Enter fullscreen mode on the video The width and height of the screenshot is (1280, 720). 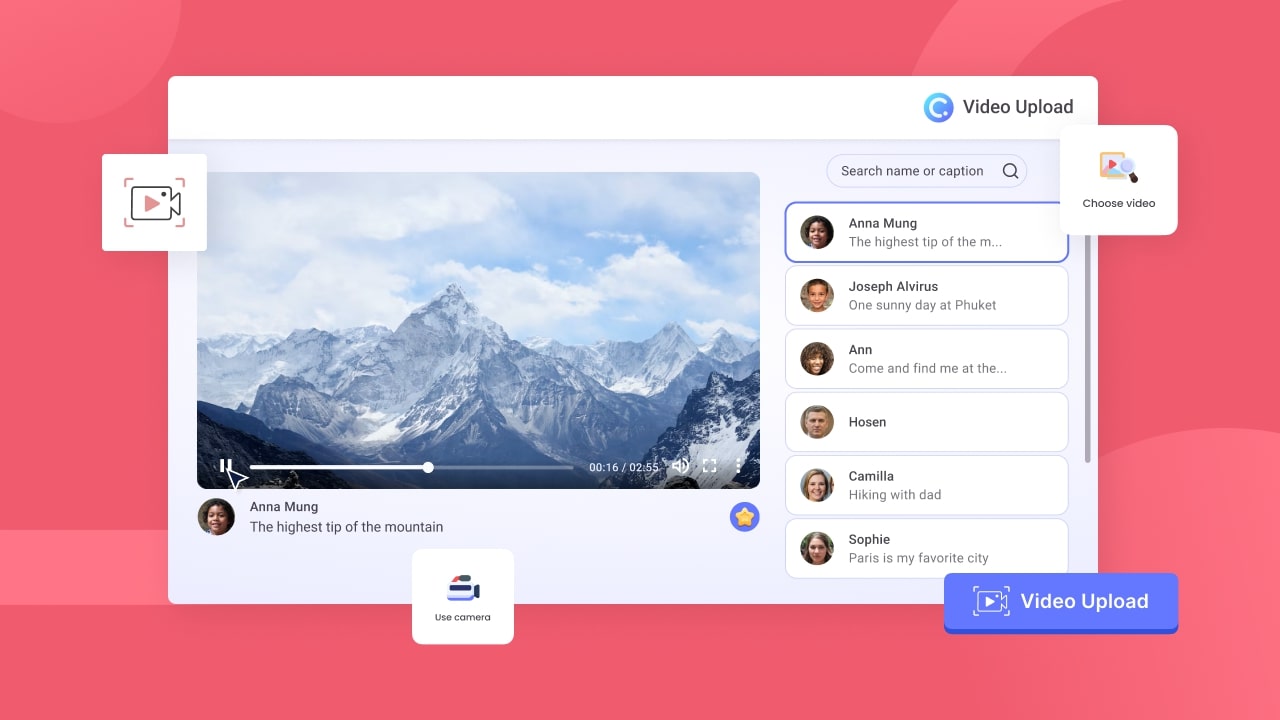click(x=709, y=466)
